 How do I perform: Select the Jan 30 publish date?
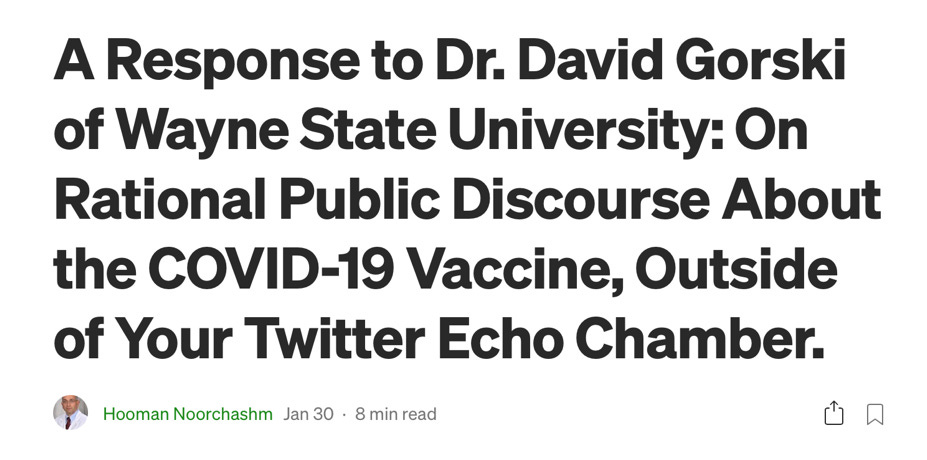(x=308, y=414)
